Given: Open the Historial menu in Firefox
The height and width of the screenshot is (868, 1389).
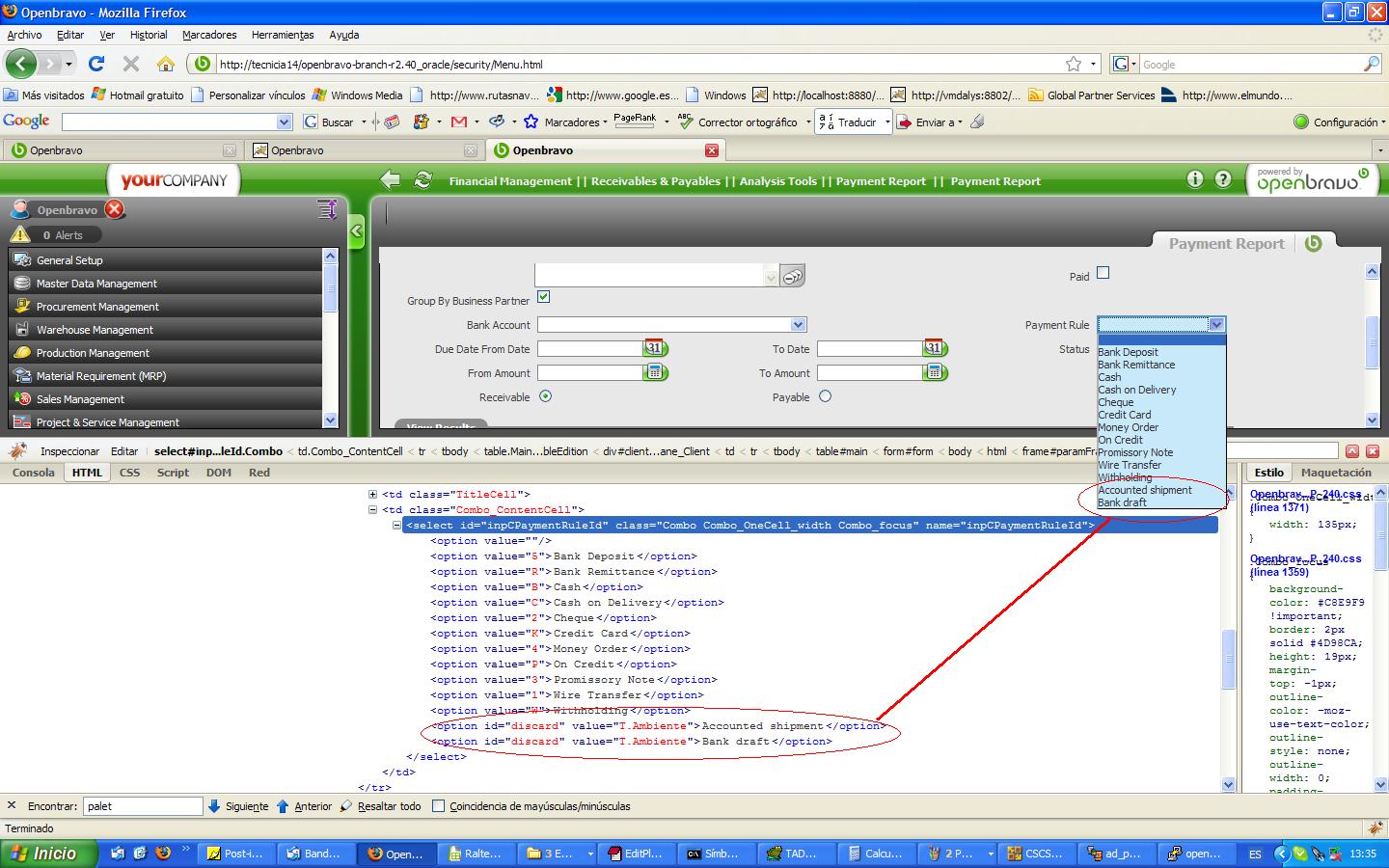Looking at the screenshot, I should [x=148, y=35].
